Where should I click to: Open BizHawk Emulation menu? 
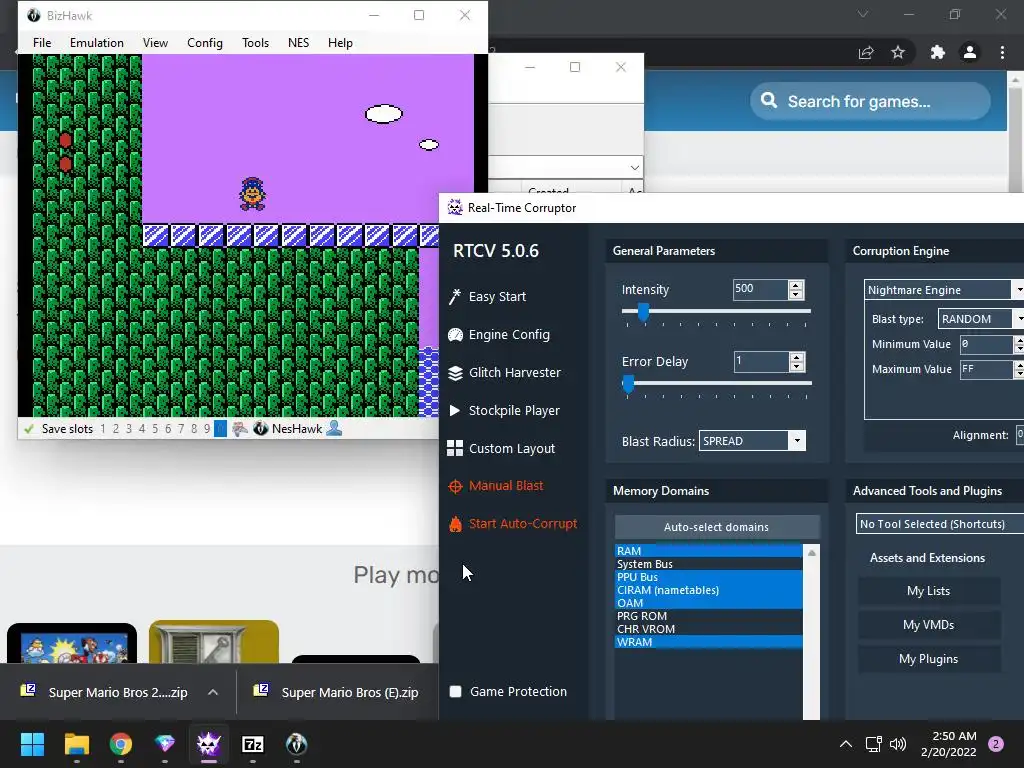point(97,43)
